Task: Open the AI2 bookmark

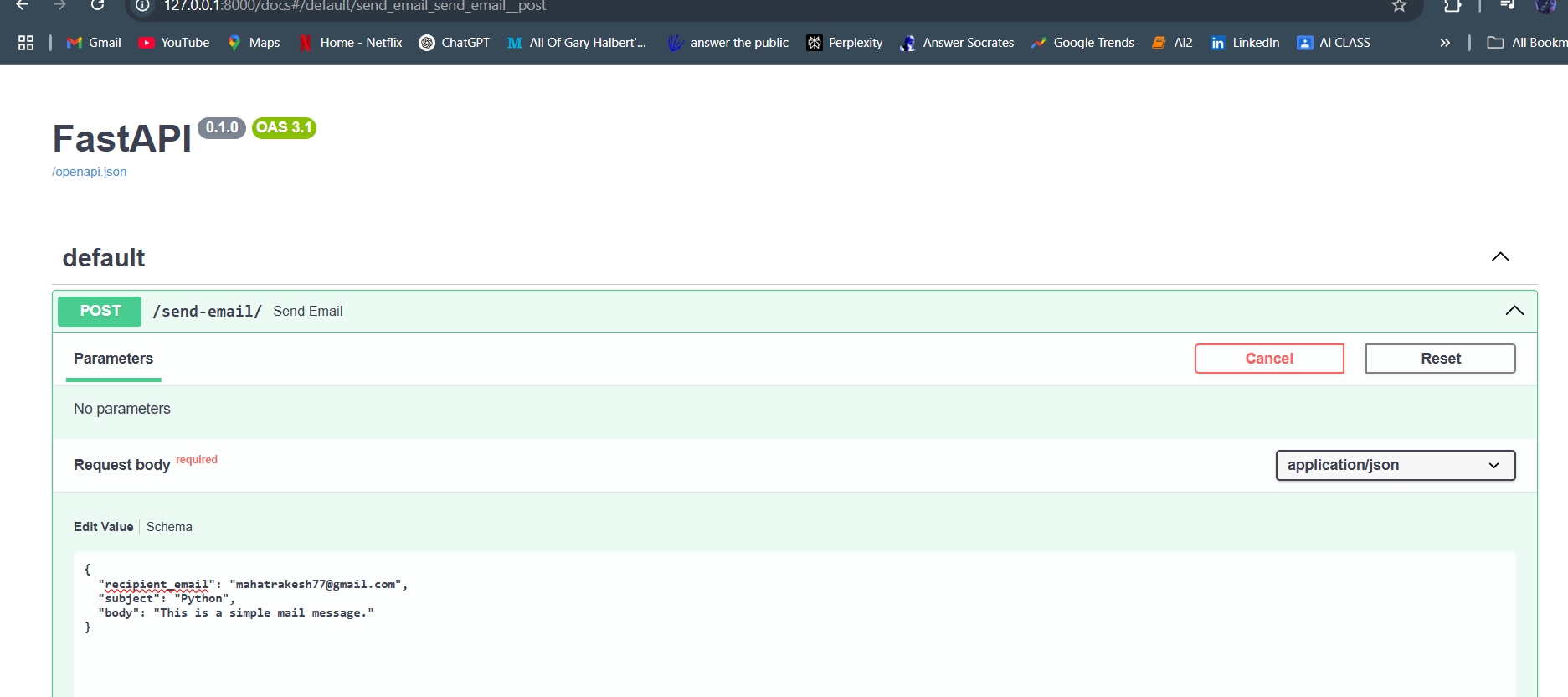Action: [1172, 43]
